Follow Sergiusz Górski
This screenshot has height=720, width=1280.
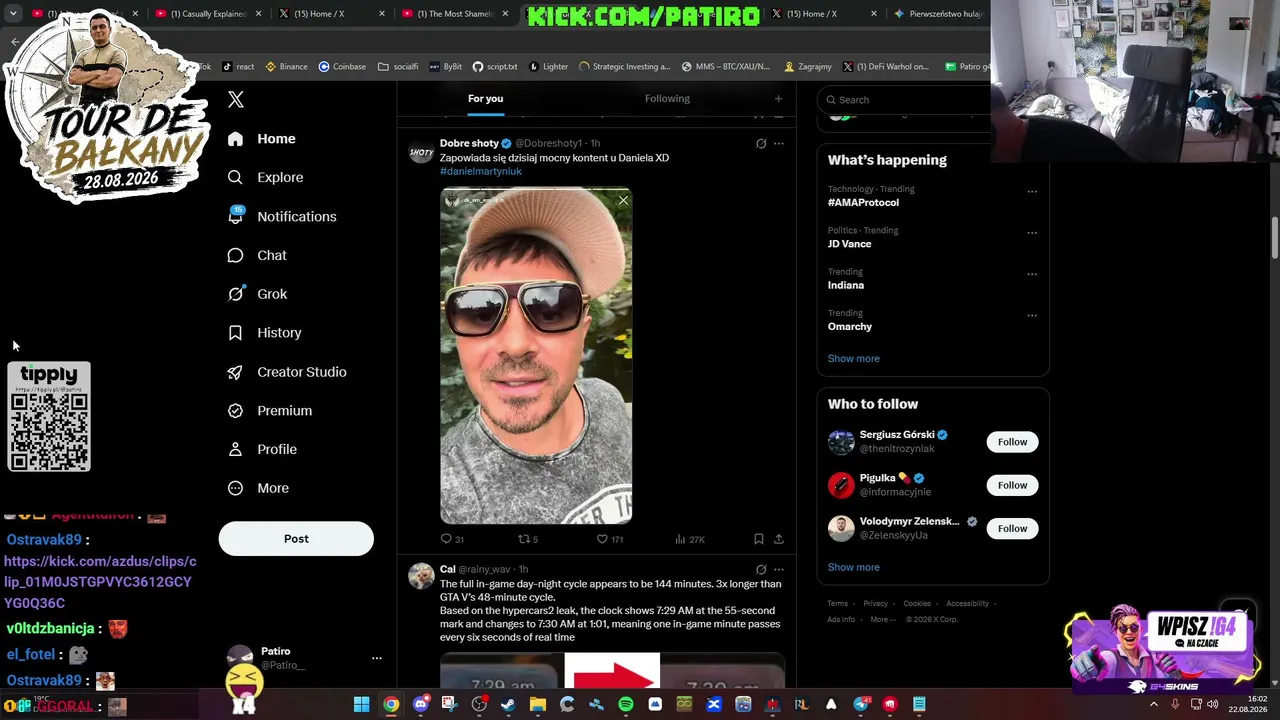click(x=1012, y=442)
